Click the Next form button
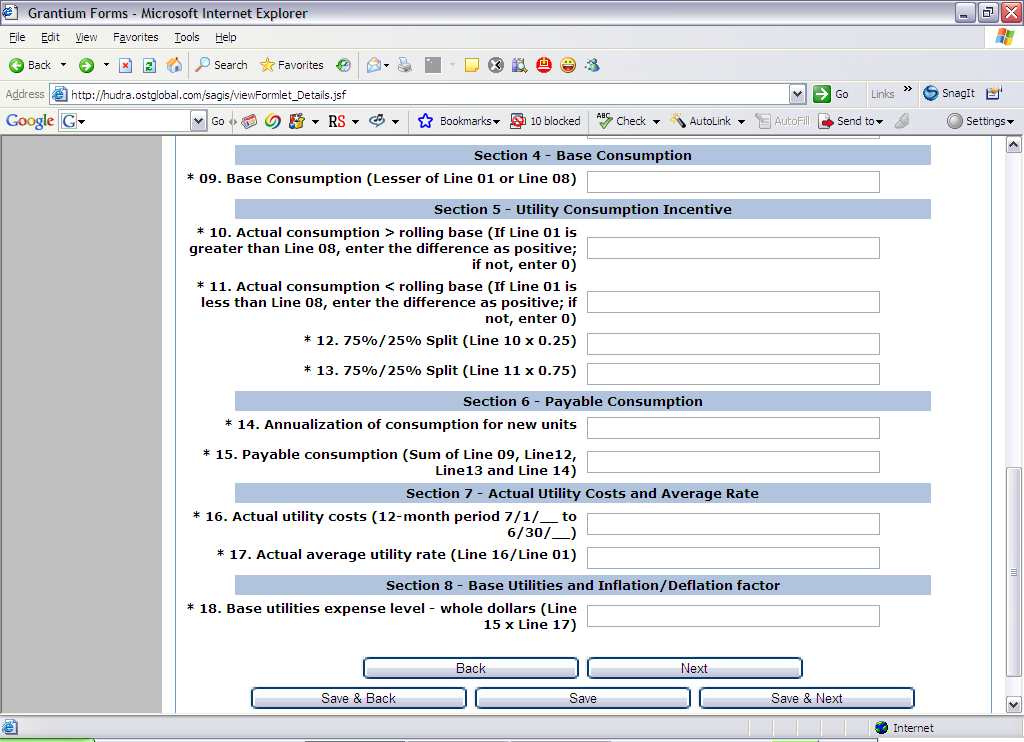Image resolution: width=1024 pixels, height=742 pixels. point(694,668)
